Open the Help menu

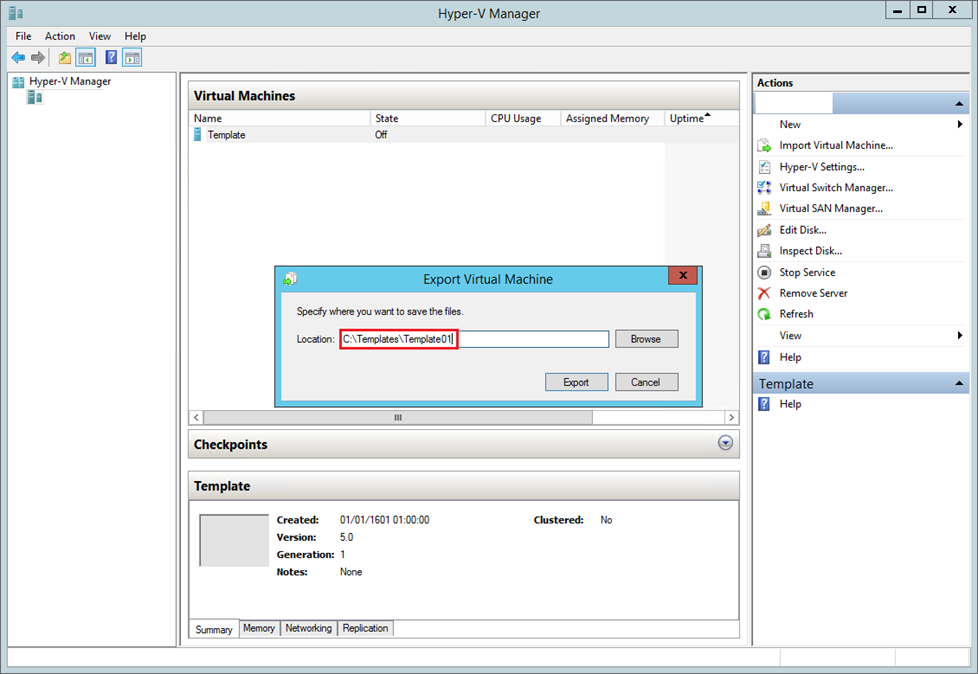tap(135, 36)
